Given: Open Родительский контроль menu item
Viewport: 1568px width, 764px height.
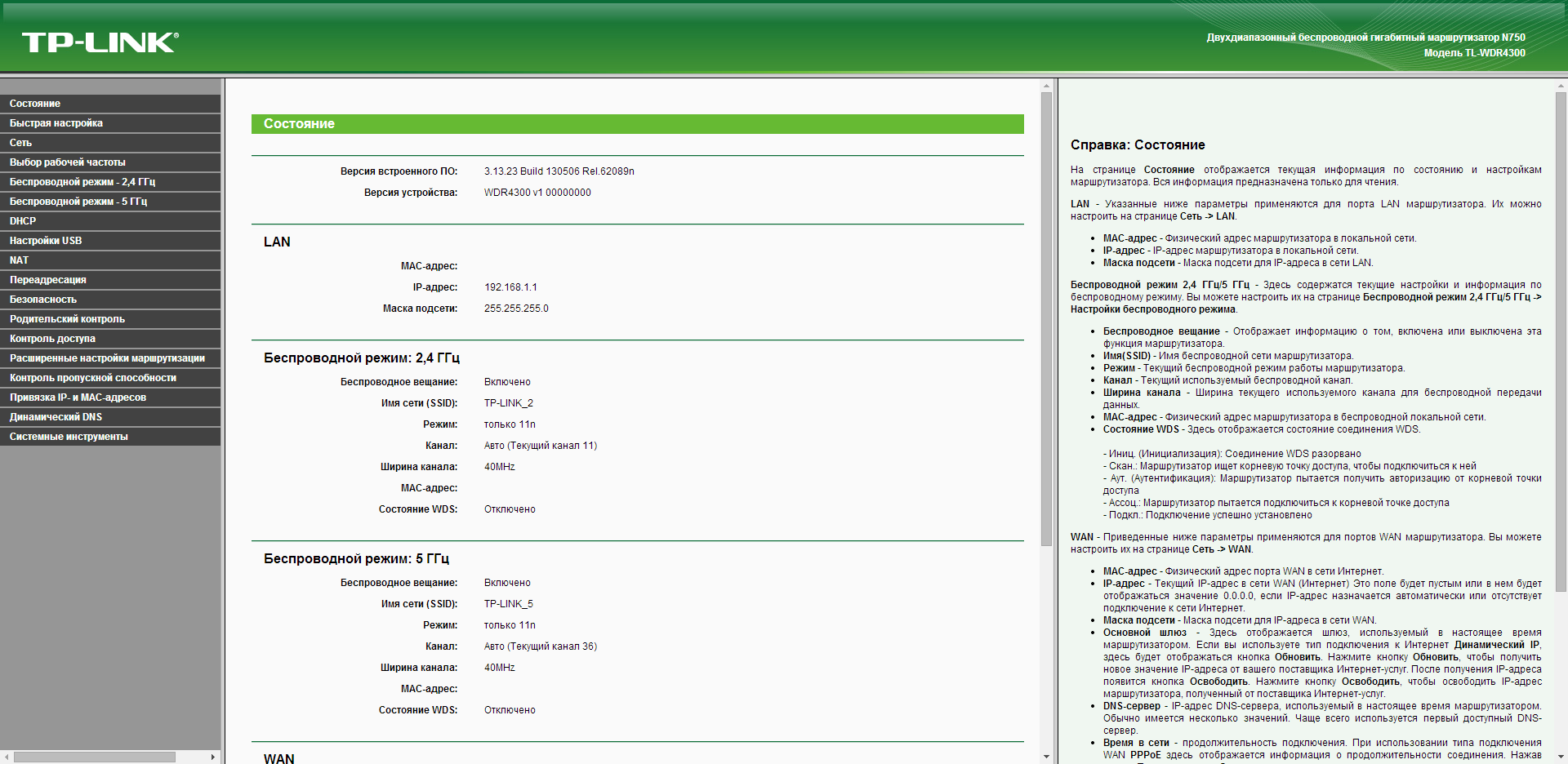Looking at the screenshot, I should [x=110, y=319].
